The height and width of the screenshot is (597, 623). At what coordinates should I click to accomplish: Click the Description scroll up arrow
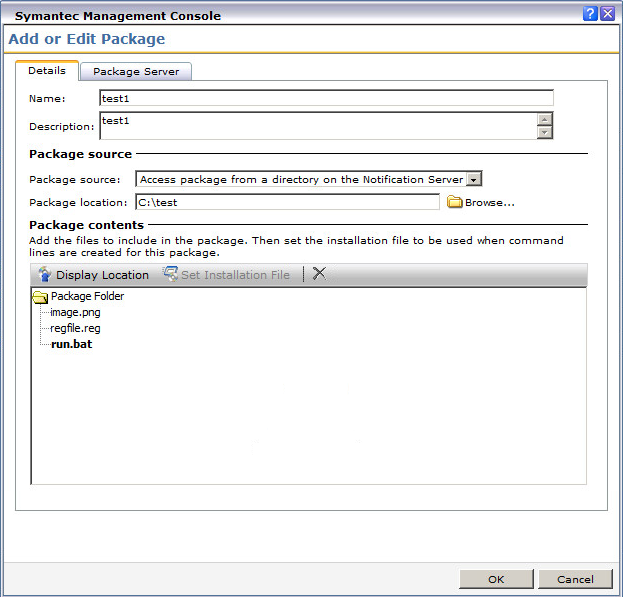(x=544, y=119)
